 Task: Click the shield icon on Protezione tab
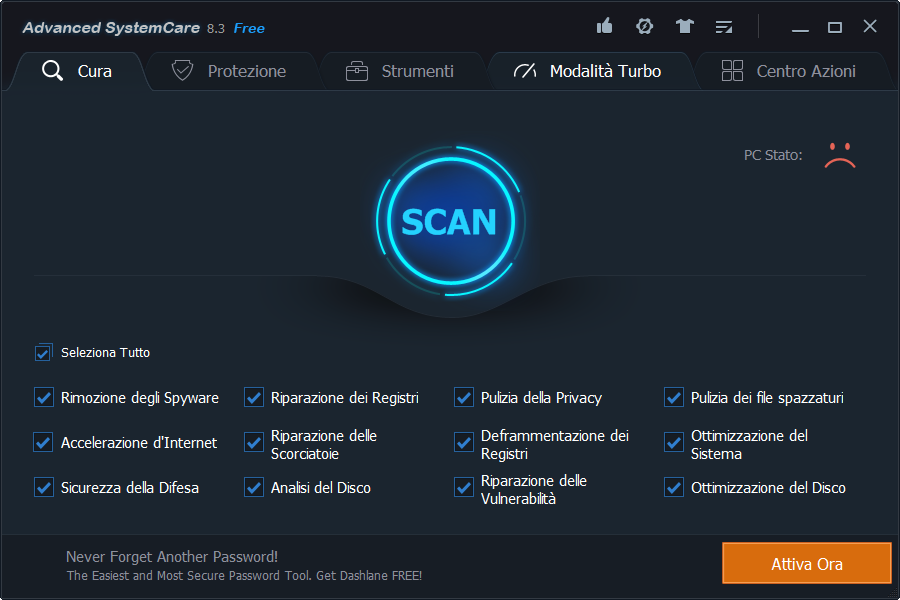[x=182, y=71]
